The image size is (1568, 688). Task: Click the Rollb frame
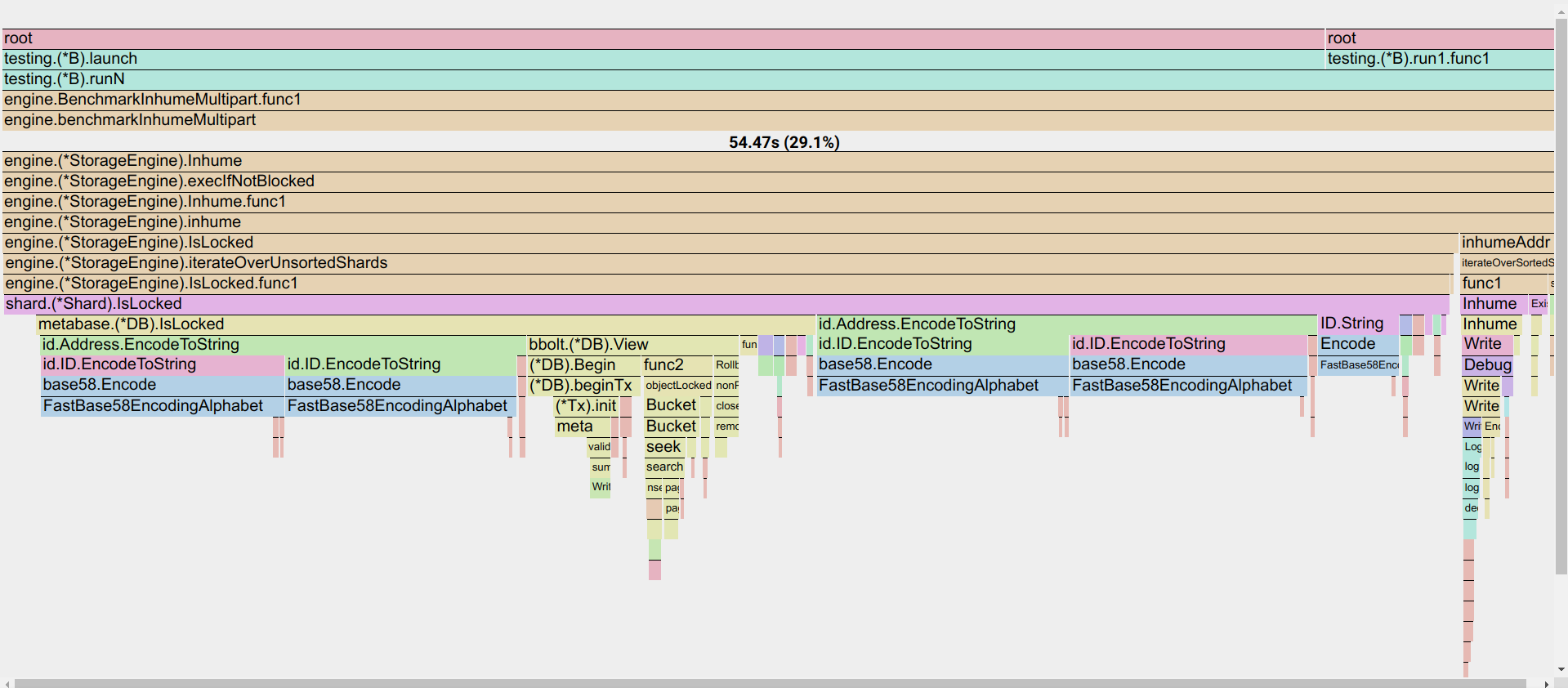tap(726, 365)
